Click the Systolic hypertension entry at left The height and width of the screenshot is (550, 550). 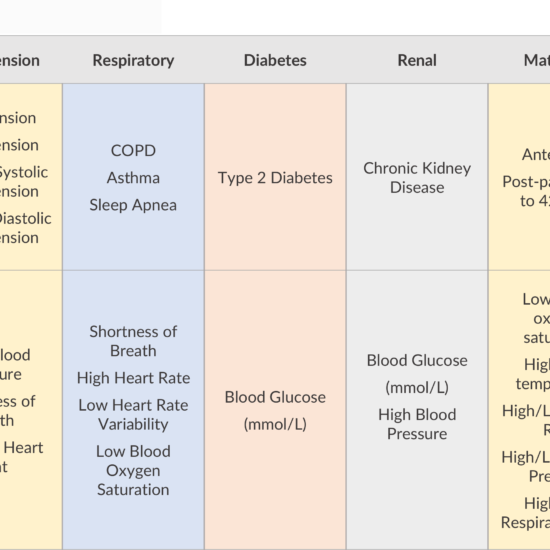pos(24,182)
